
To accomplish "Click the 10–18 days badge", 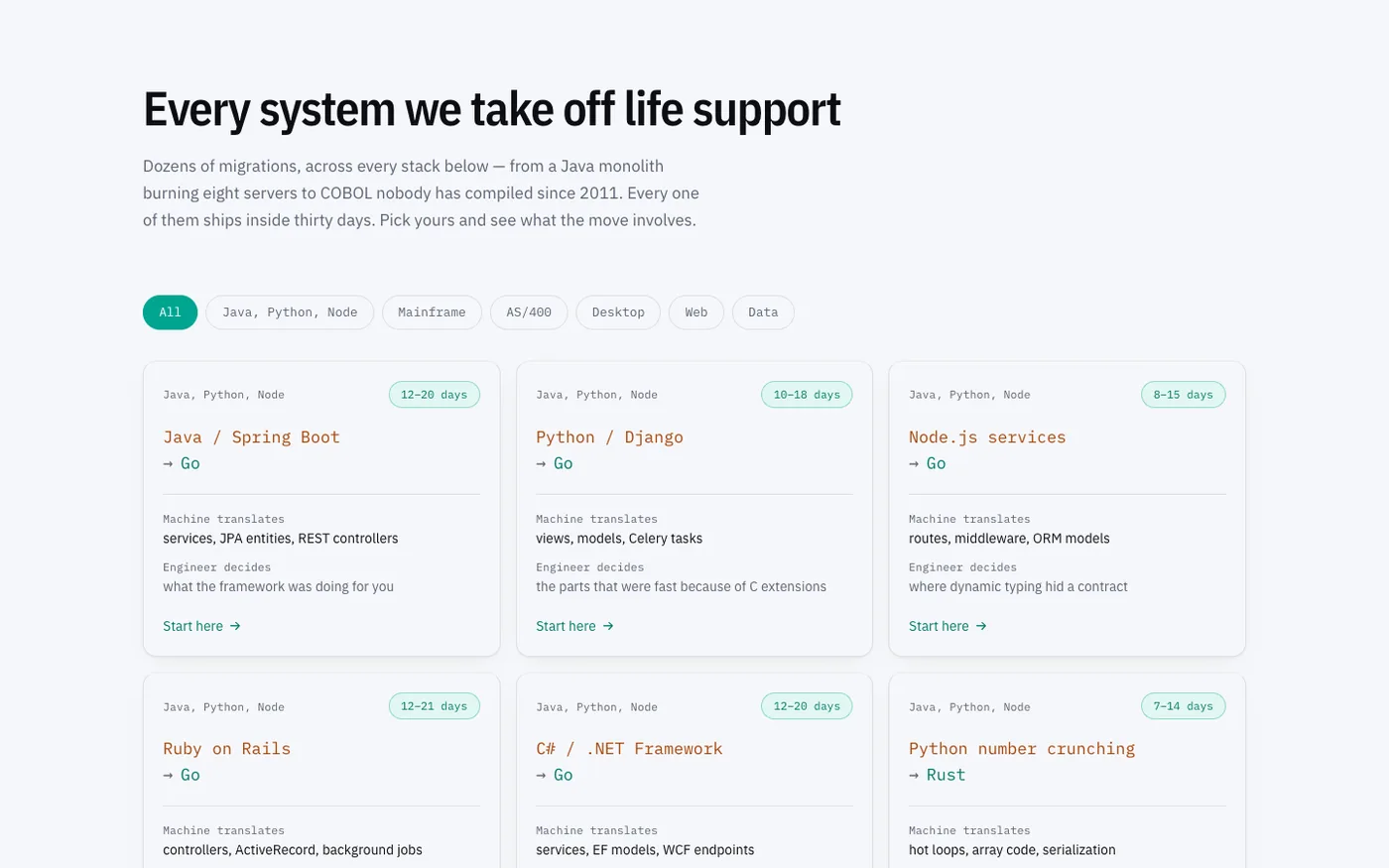I will pos(807,395).
